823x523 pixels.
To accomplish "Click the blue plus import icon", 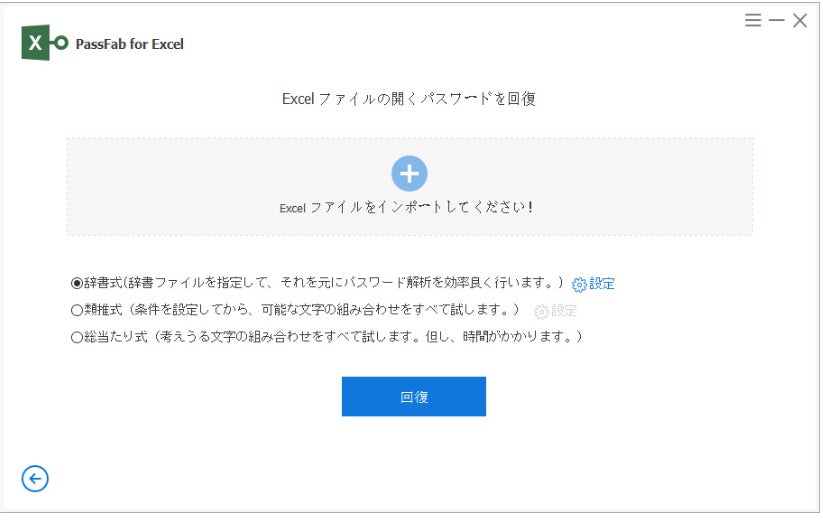I will pyautogui.click(x=409, y=173).
